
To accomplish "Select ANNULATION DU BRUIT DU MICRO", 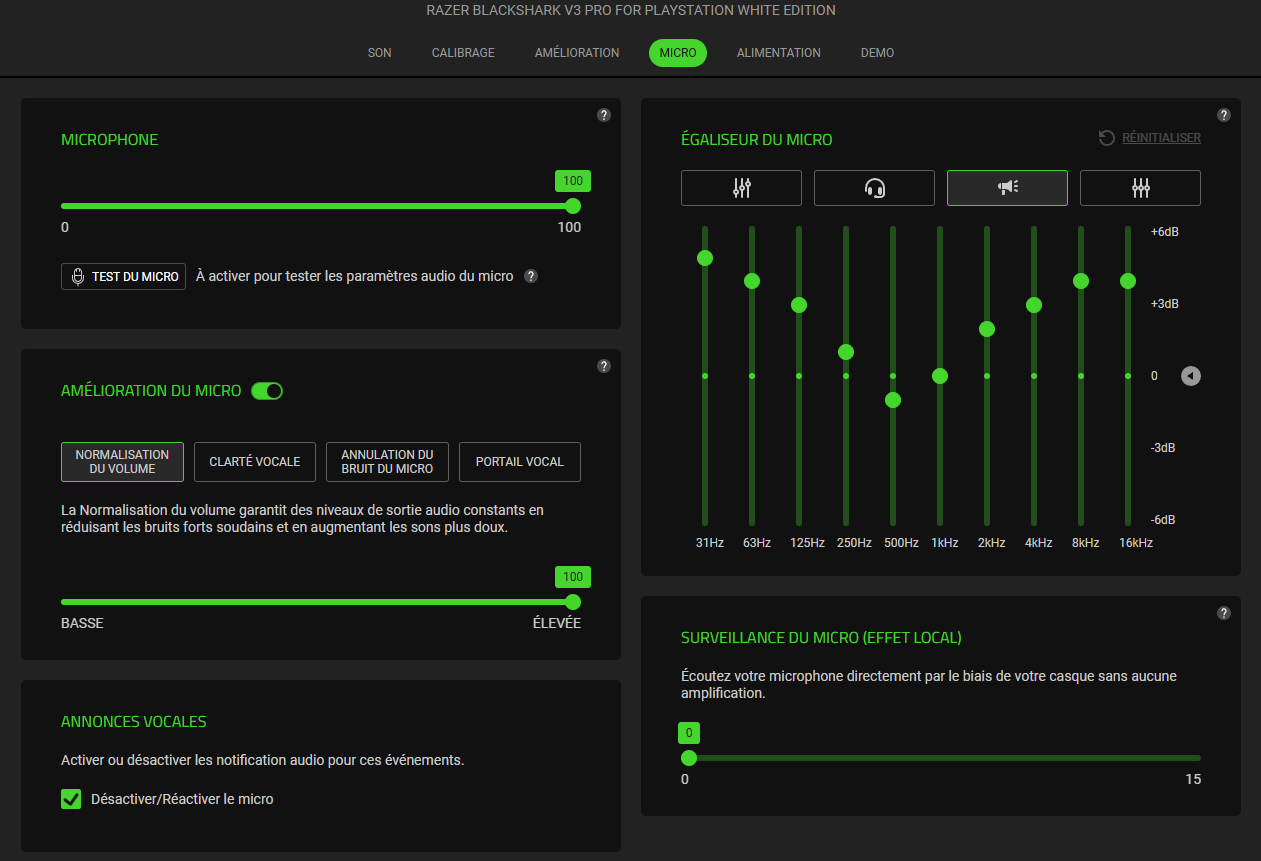I will [x=387, y=462].
